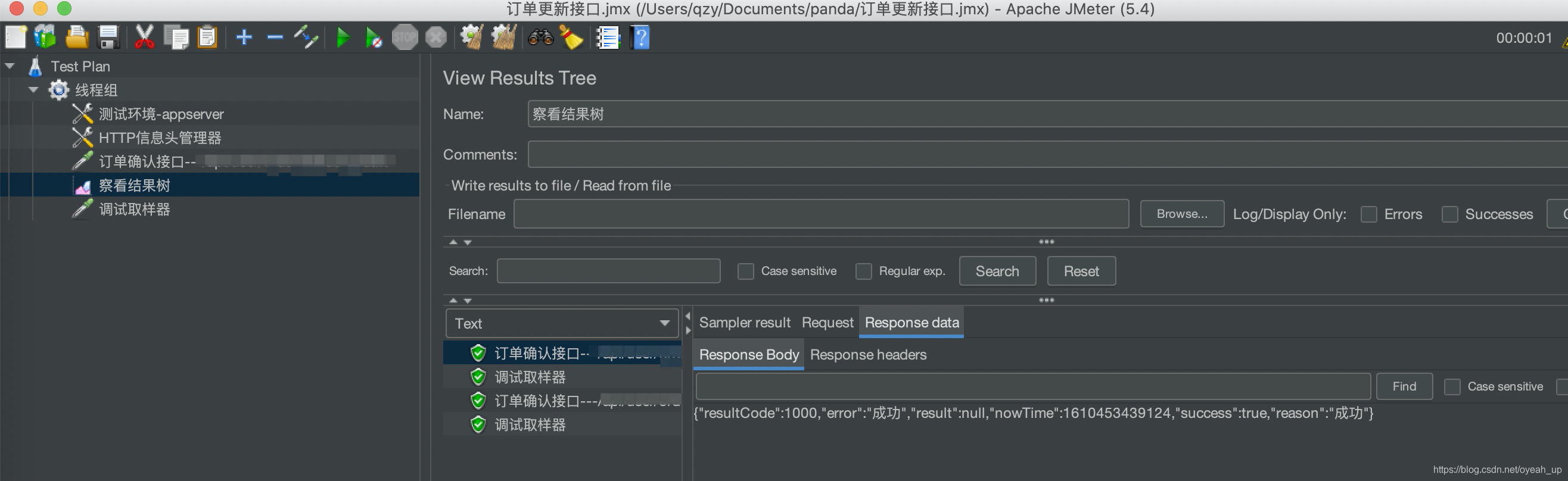Image resolution: width=1568 pixels, height=481 pixels.
Task: Open the Help question mark icon
Action: [640, 38]
